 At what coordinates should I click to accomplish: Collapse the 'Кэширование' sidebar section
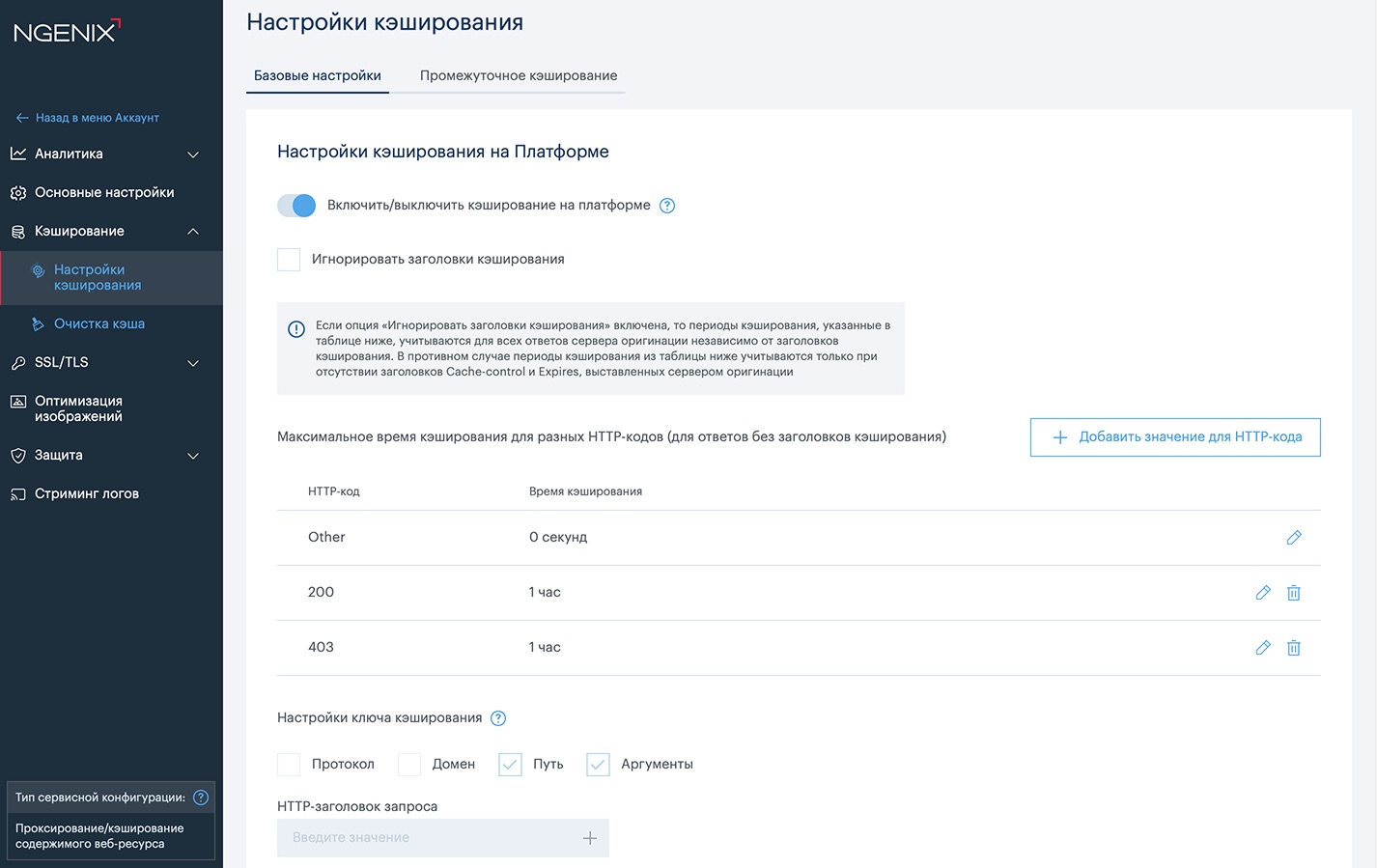pyautogui.click(x=106, y=232)
